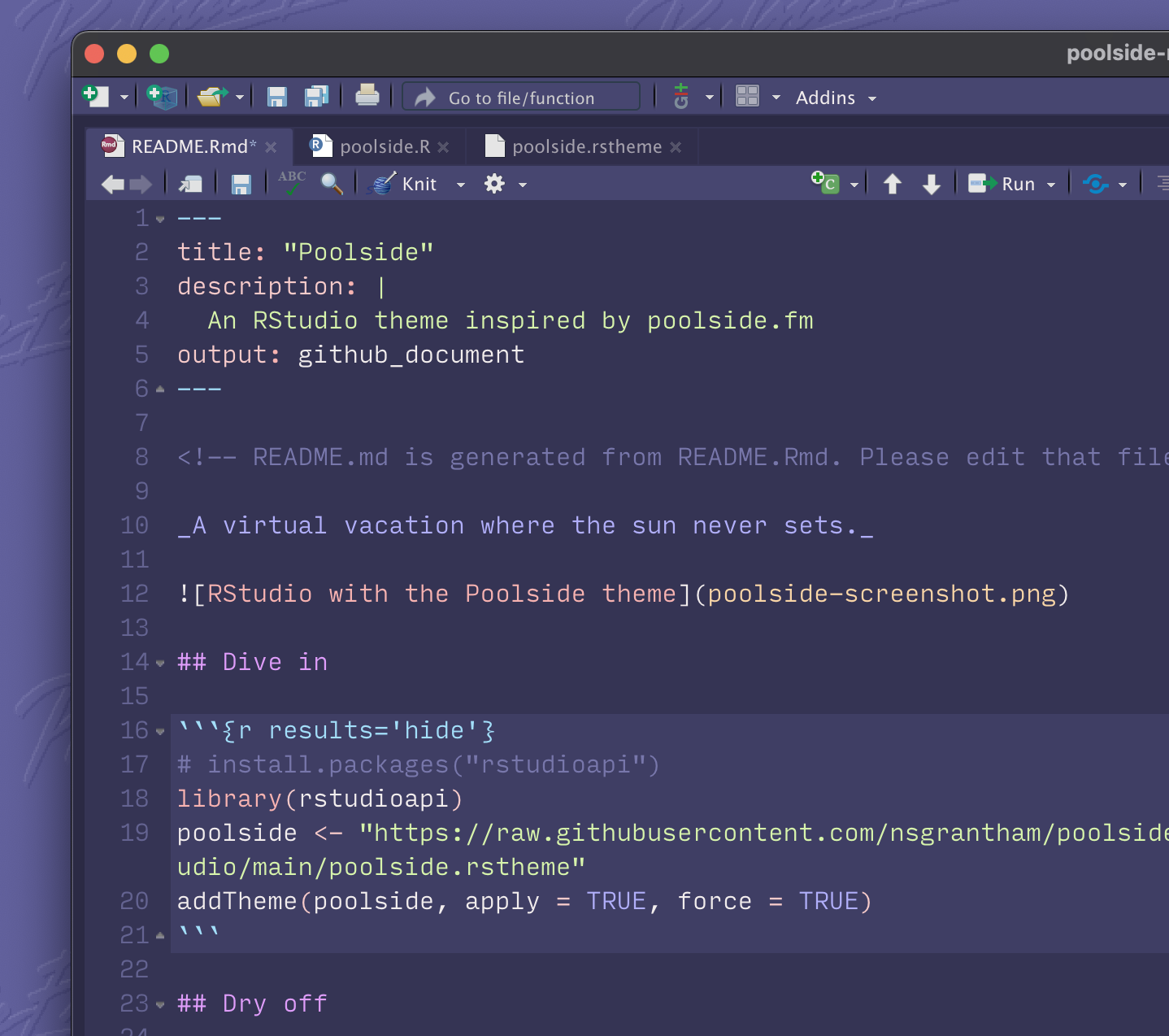This screenshot has height=1036, width=1169.
Task: Open the New File dropdown arrow
Action: coord(124,98)
